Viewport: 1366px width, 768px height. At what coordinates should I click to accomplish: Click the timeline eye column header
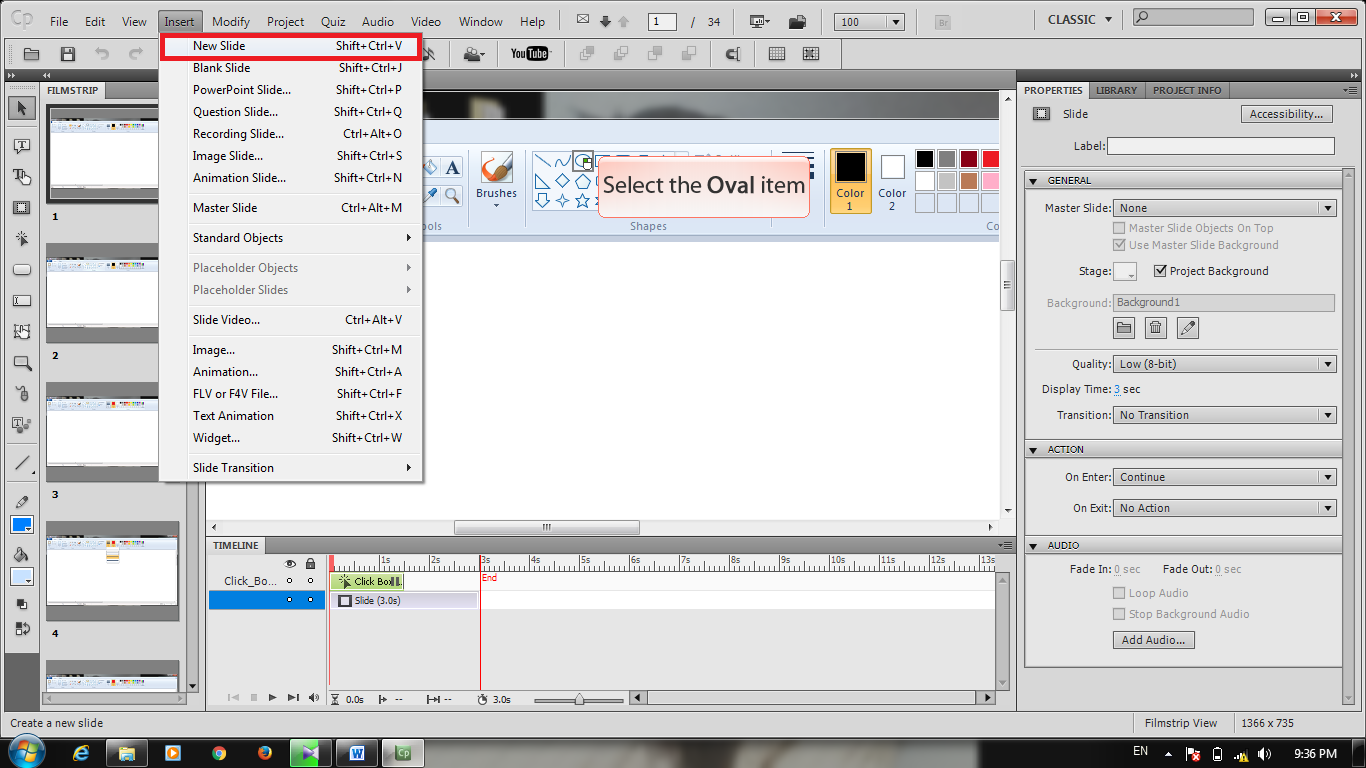pos(290,564)
